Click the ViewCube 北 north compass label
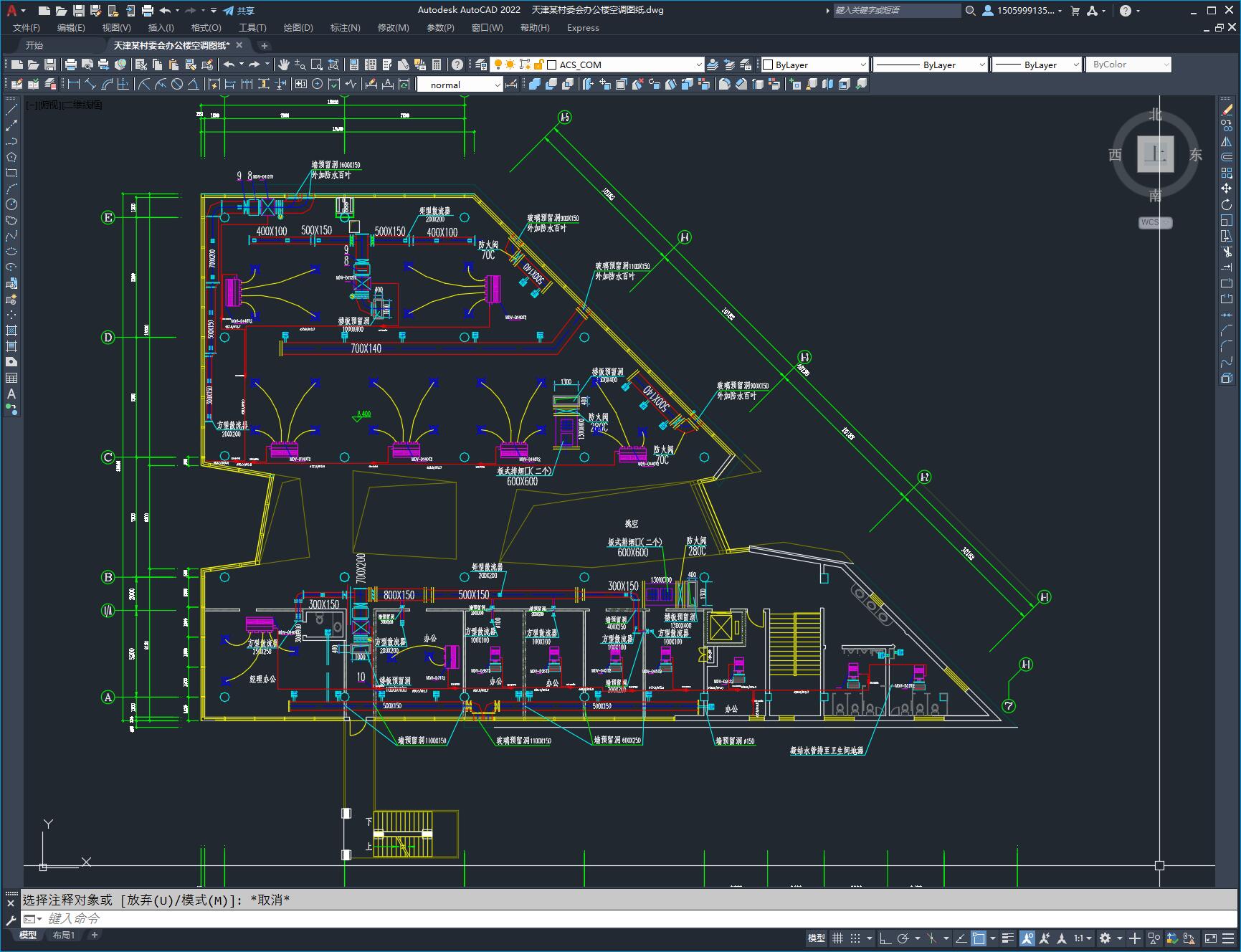 click(x=1155, y=115)
